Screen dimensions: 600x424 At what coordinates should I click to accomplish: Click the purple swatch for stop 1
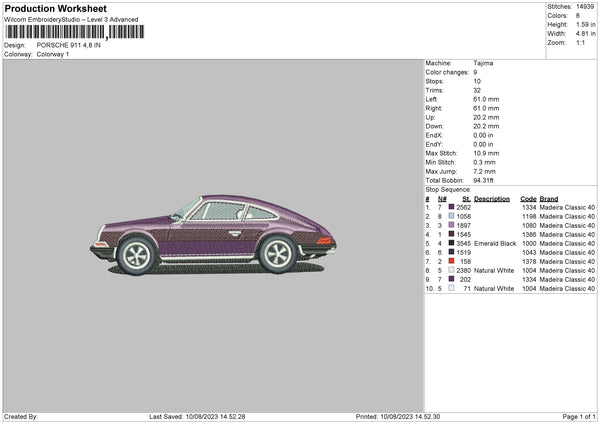[451, 206]
